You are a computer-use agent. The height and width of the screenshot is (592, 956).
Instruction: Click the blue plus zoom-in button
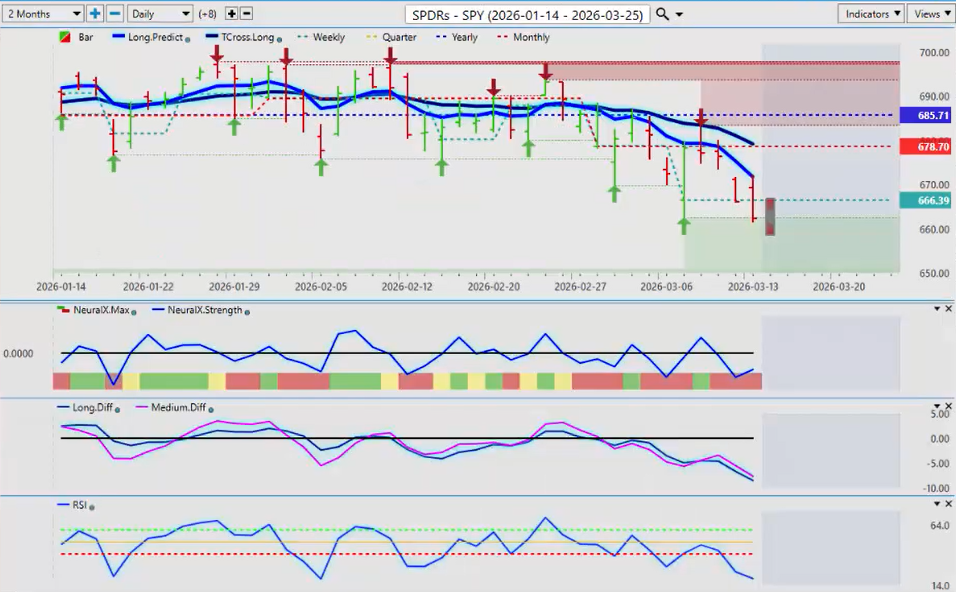95,14
